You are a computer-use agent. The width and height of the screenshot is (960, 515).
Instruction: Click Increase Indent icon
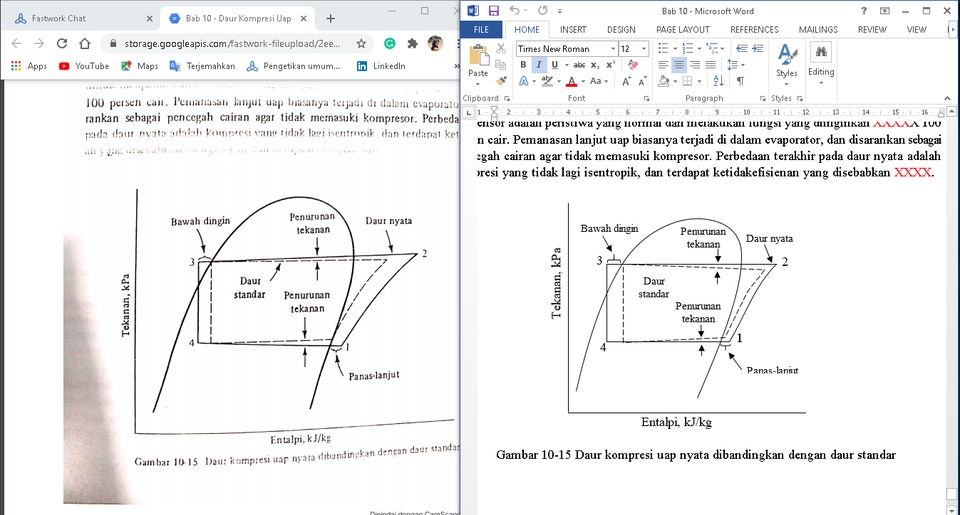(757, 48)
